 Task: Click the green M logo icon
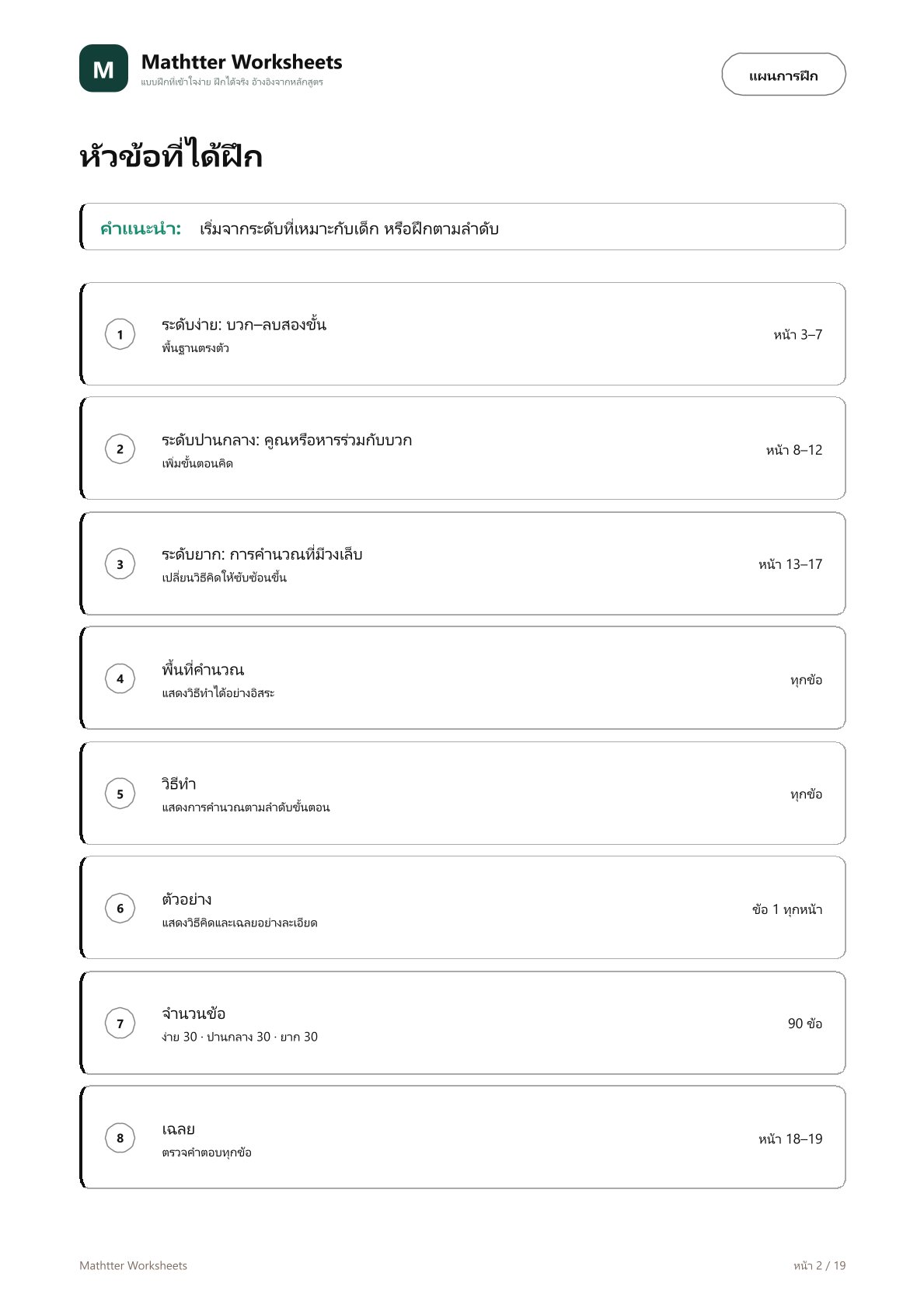coord(103,68)
